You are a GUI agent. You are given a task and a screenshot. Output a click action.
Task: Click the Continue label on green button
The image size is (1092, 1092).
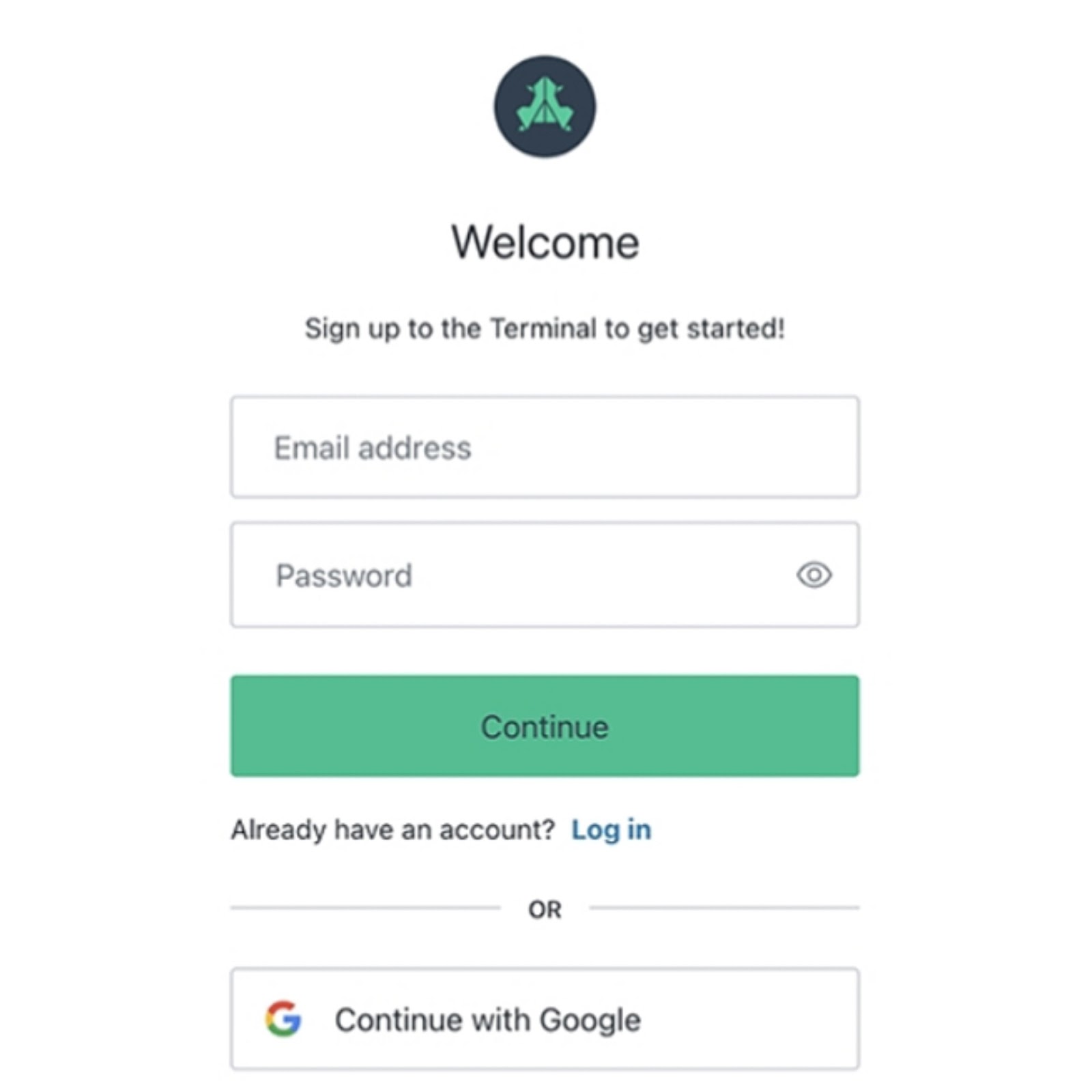pos(545,727)
